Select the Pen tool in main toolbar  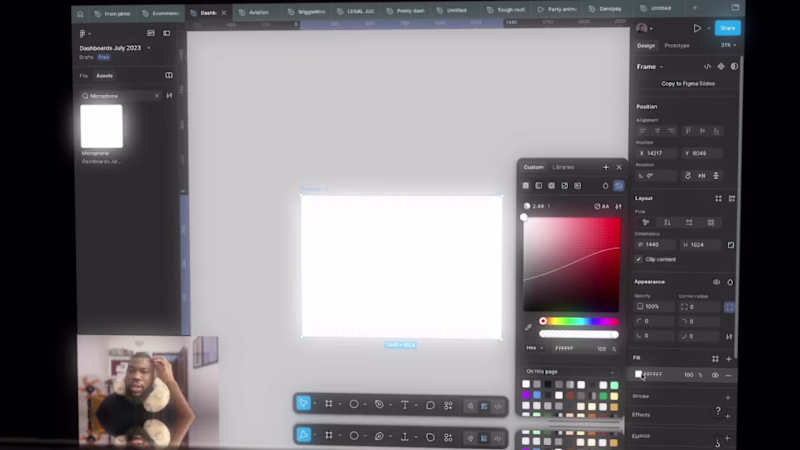click(x=379, y=404)
